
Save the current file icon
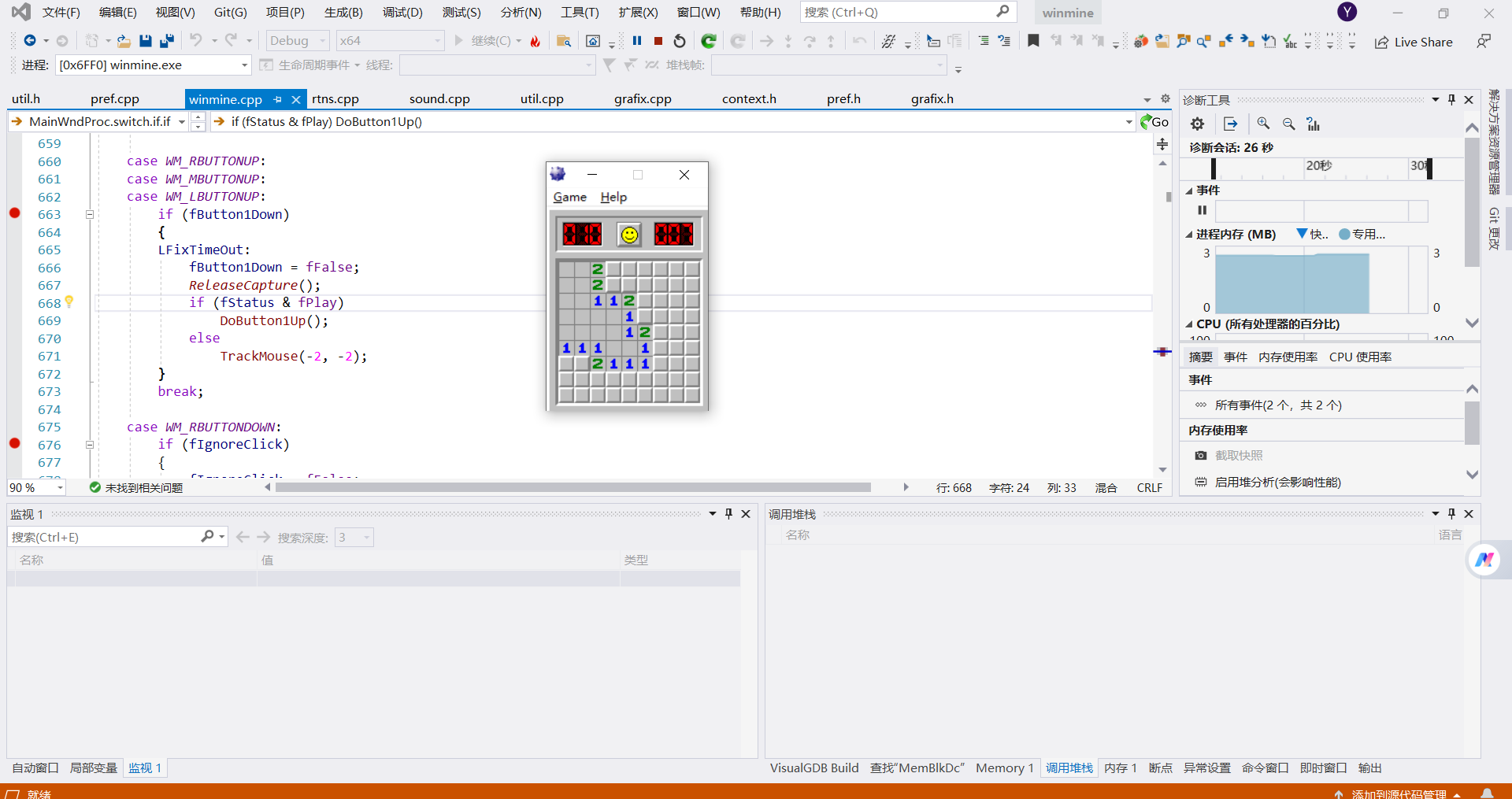145,40
